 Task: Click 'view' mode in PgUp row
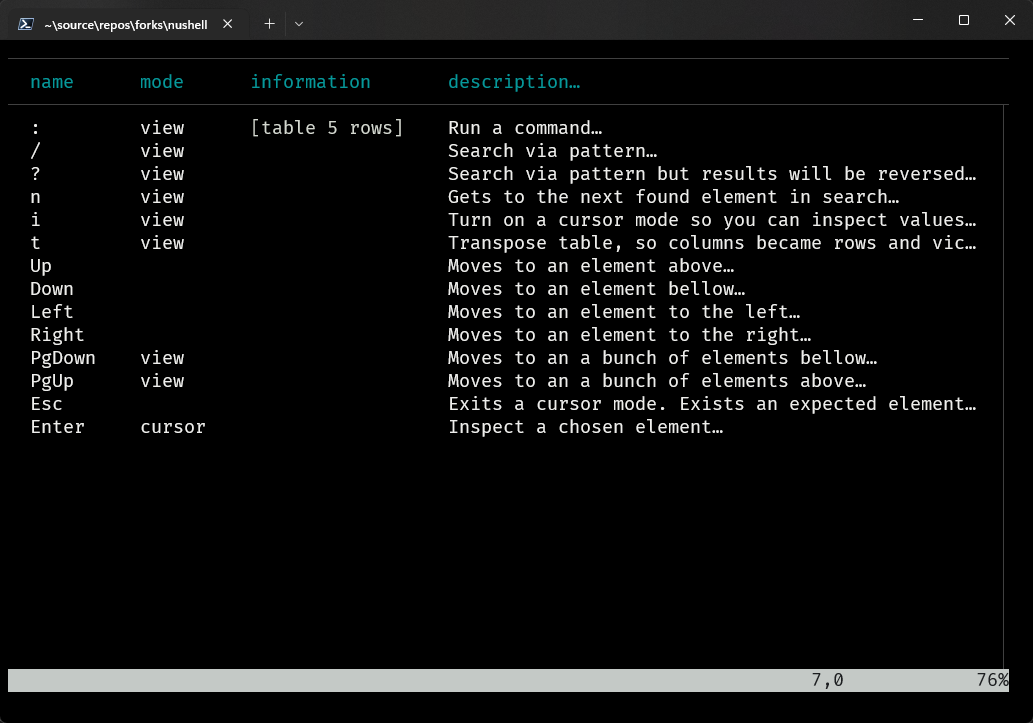pos(162,382)
